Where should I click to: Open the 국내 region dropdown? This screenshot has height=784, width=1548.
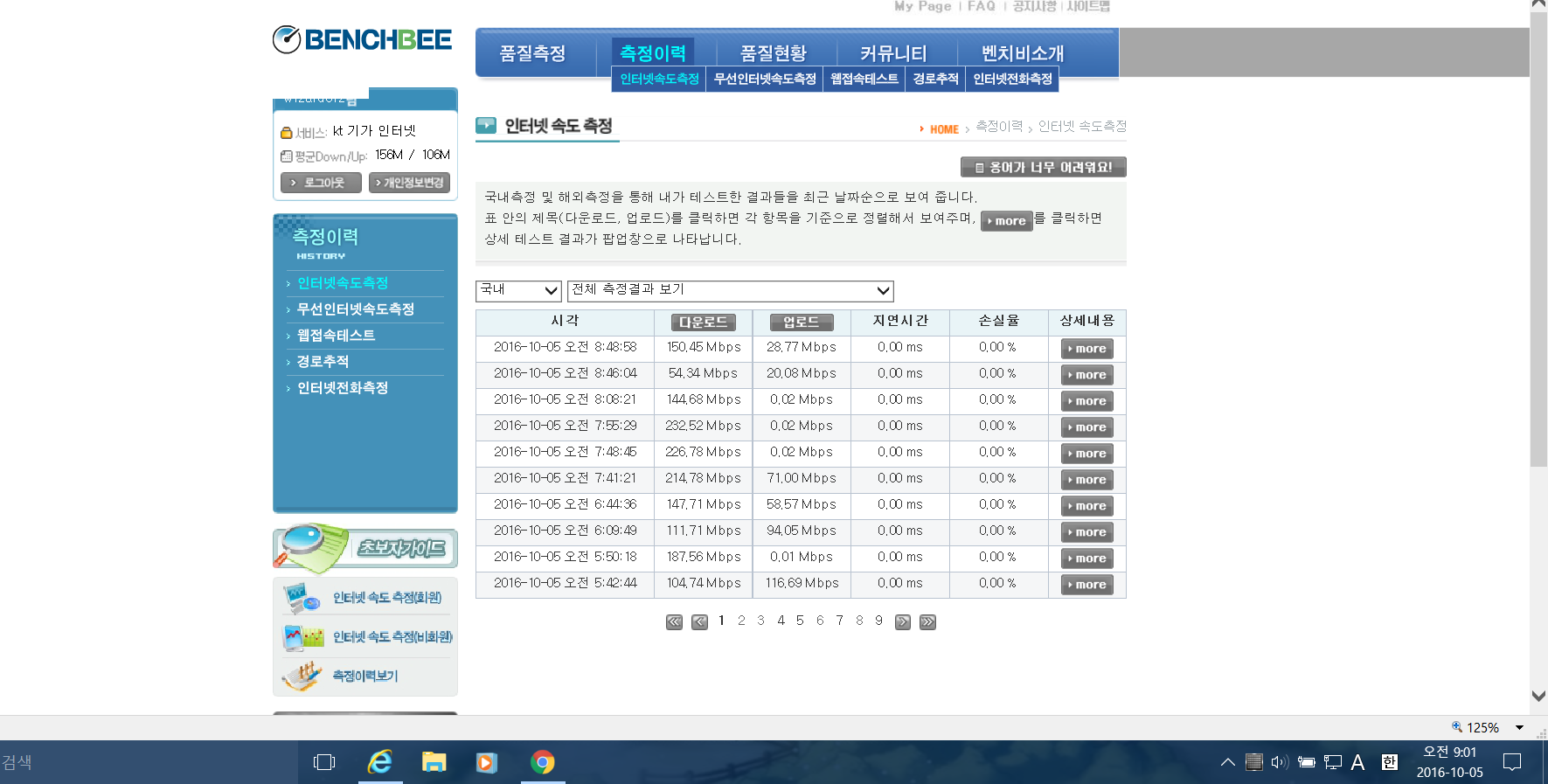518,290
